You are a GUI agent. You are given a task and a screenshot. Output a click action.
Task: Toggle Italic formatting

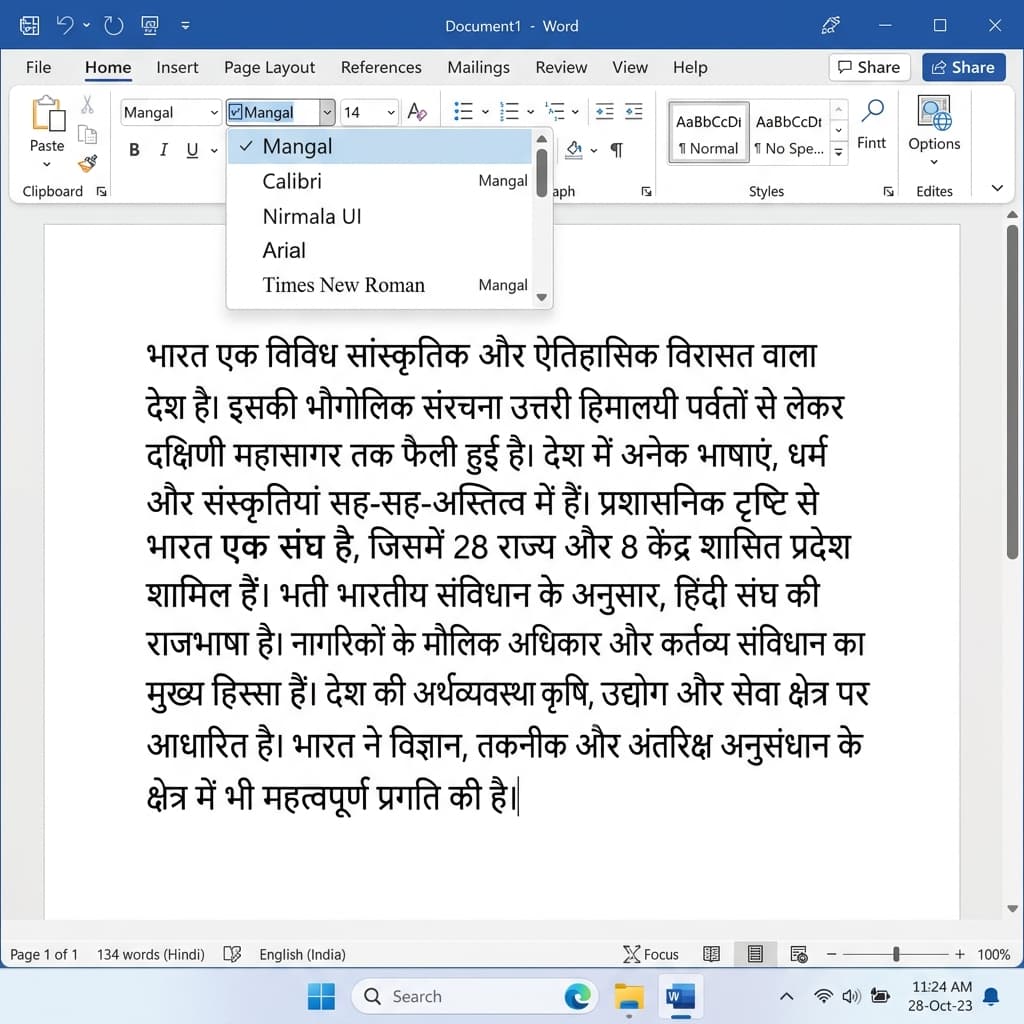163,150
